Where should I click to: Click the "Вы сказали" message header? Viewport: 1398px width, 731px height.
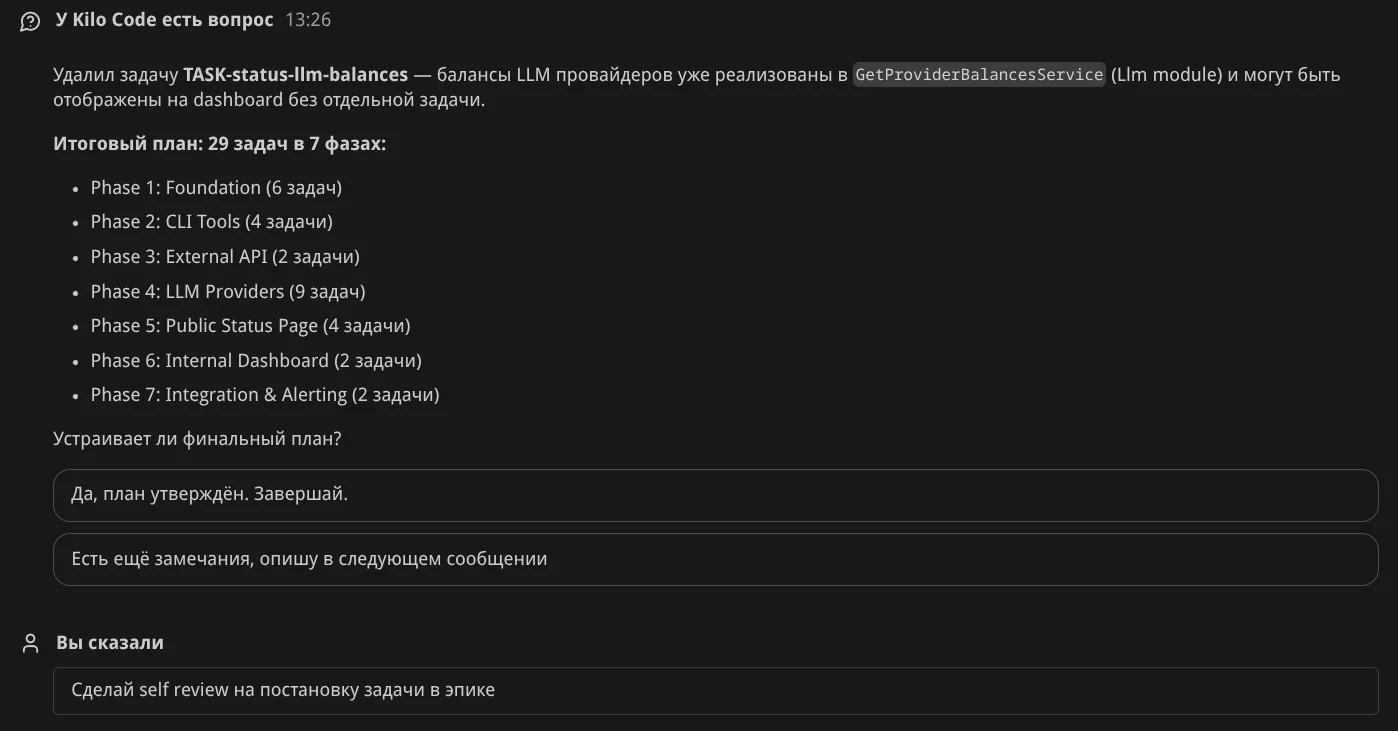(109, 643)
